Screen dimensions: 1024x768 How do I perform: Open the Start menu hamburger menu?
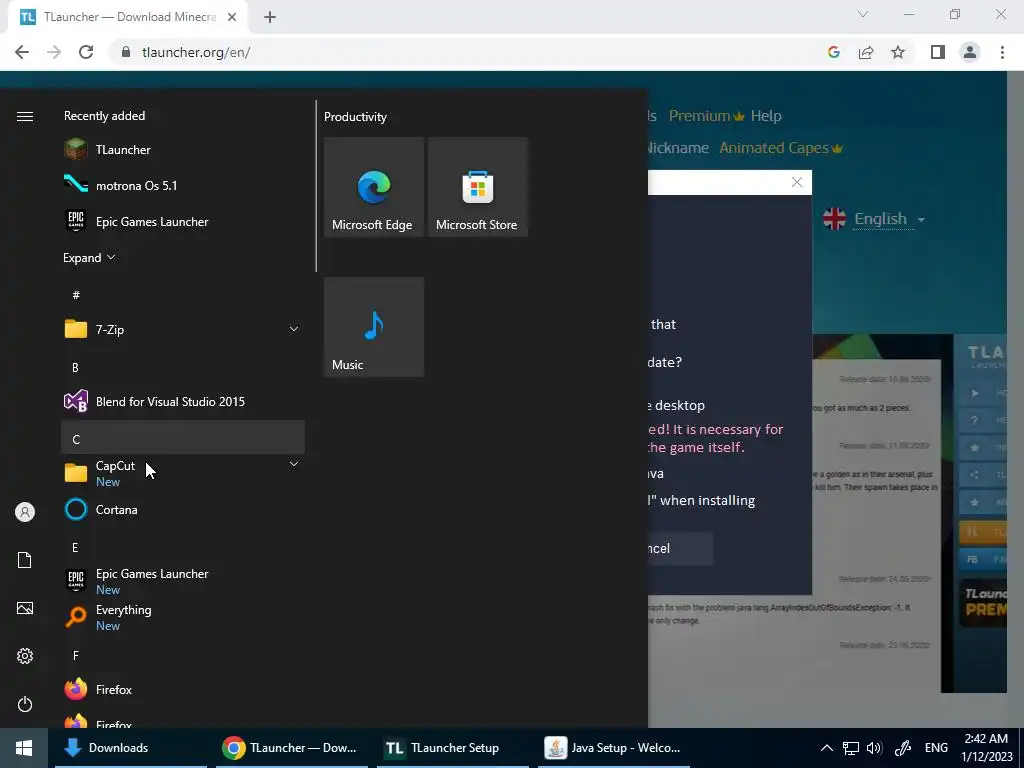pos(25,116)
